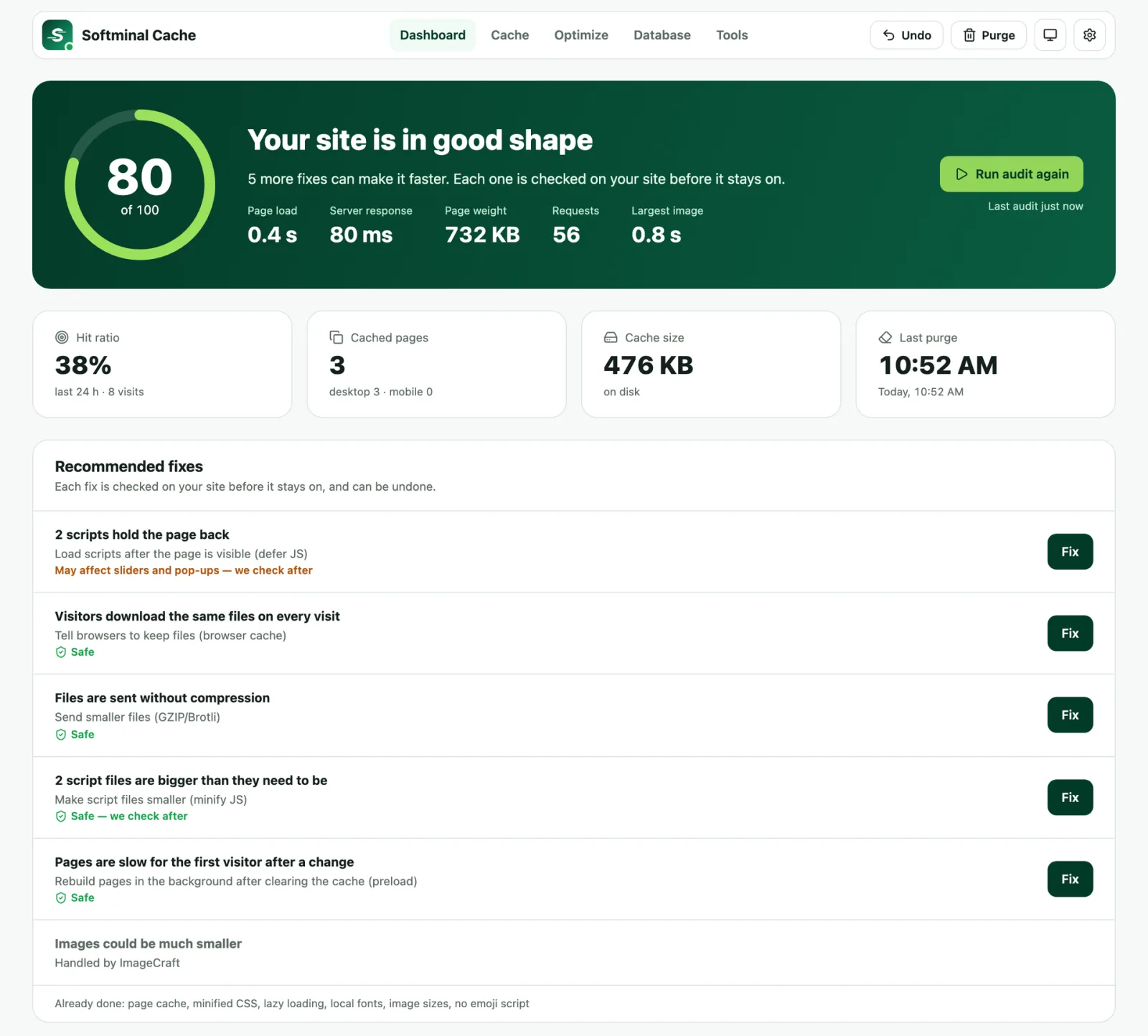Fix 'Visitors download the same files'
1148x1036 pixels.
point(1070,634)
